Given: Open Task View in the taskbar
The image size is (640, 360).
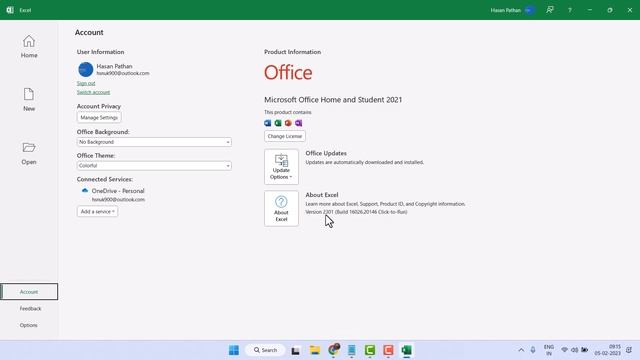Looking at the screenshot, I should [x=296, y=350].
